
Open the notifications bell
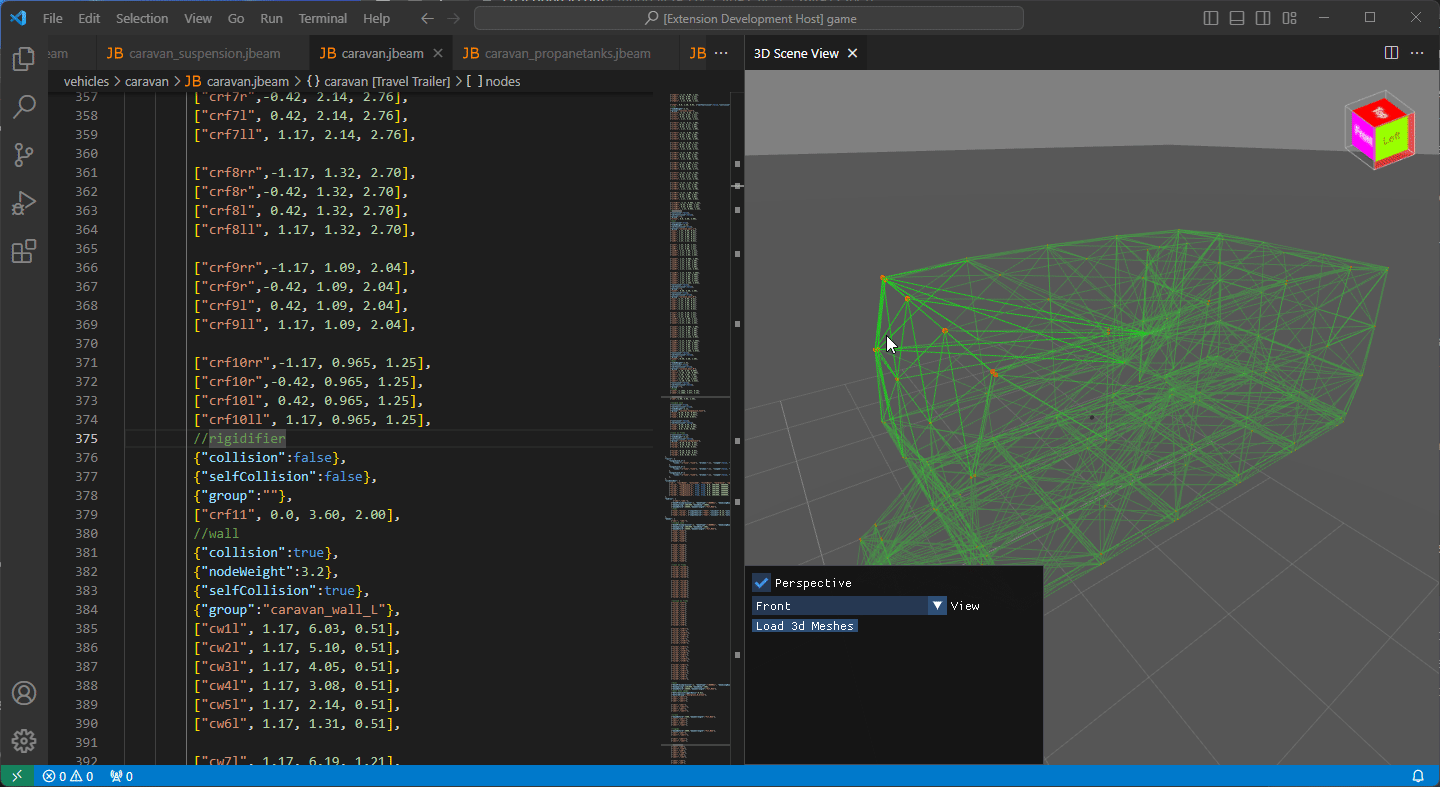click(1418, 776)
